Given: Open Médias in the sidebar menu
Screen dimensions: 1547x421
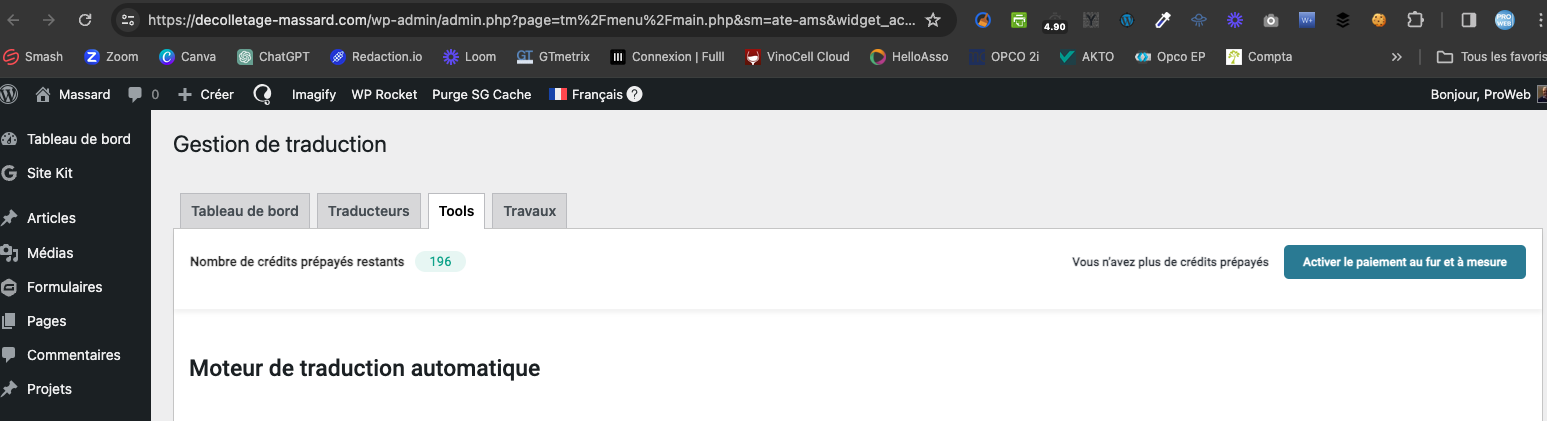Looking at the screenshot, I should [x=50, y=253].
